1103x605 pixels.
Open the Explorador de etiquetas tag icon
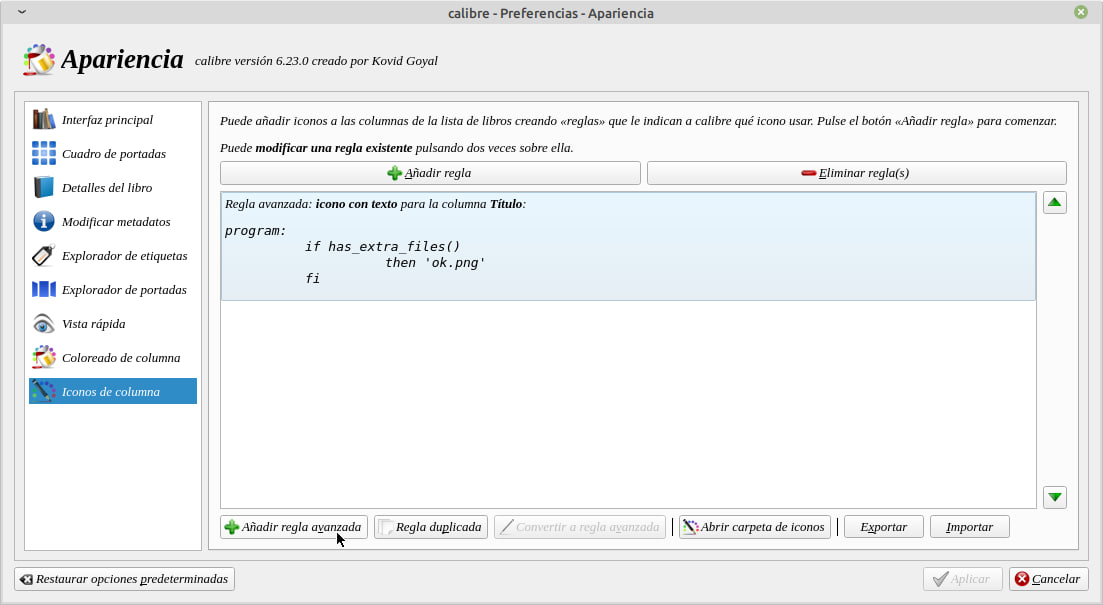coord(44,255)
